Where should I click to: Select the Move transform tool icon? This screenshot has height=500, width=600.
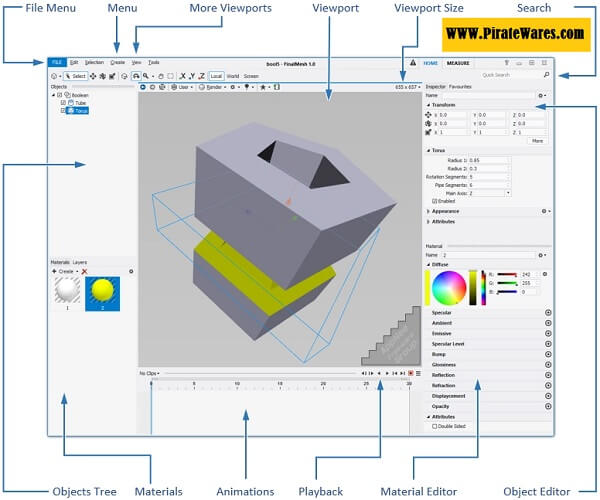pyautogui.click(x=94, y=75)
